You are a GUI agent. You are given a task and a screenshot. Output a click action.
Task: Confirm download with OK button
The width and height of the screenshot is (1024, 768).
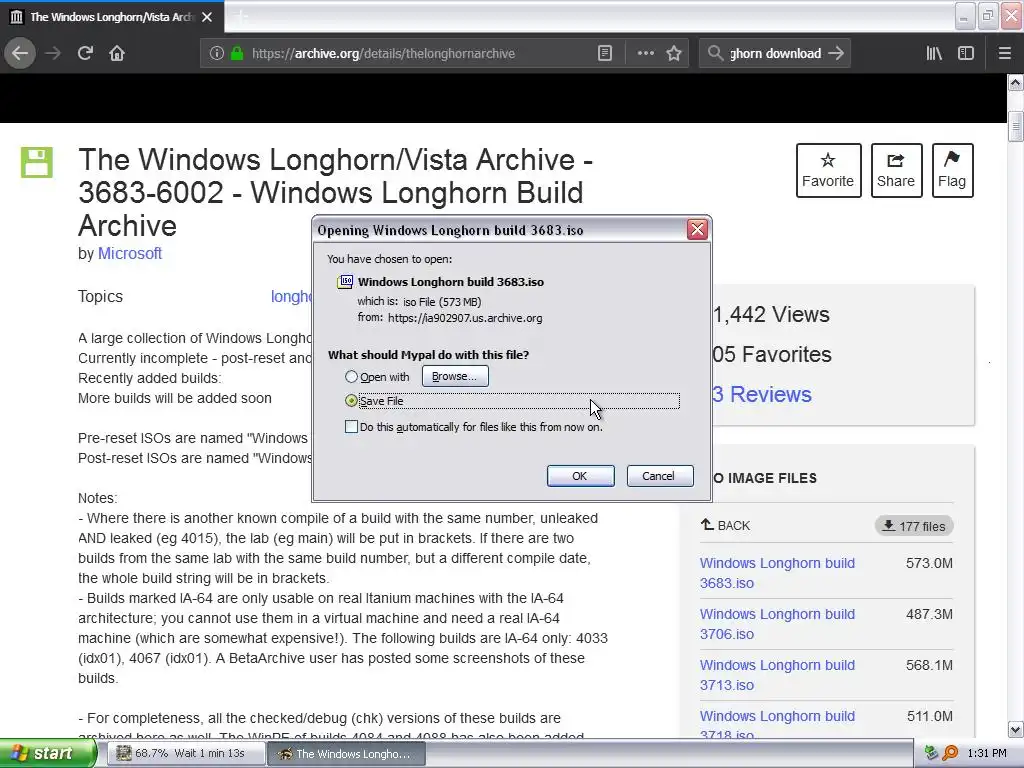[580, 476]
